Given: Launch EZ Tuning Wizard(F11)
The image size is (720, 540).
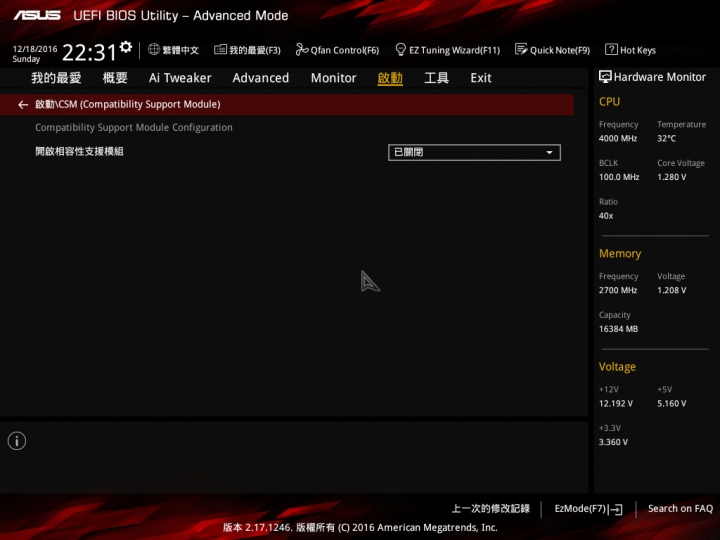Looking at the screenshot, I should [448, 50].
